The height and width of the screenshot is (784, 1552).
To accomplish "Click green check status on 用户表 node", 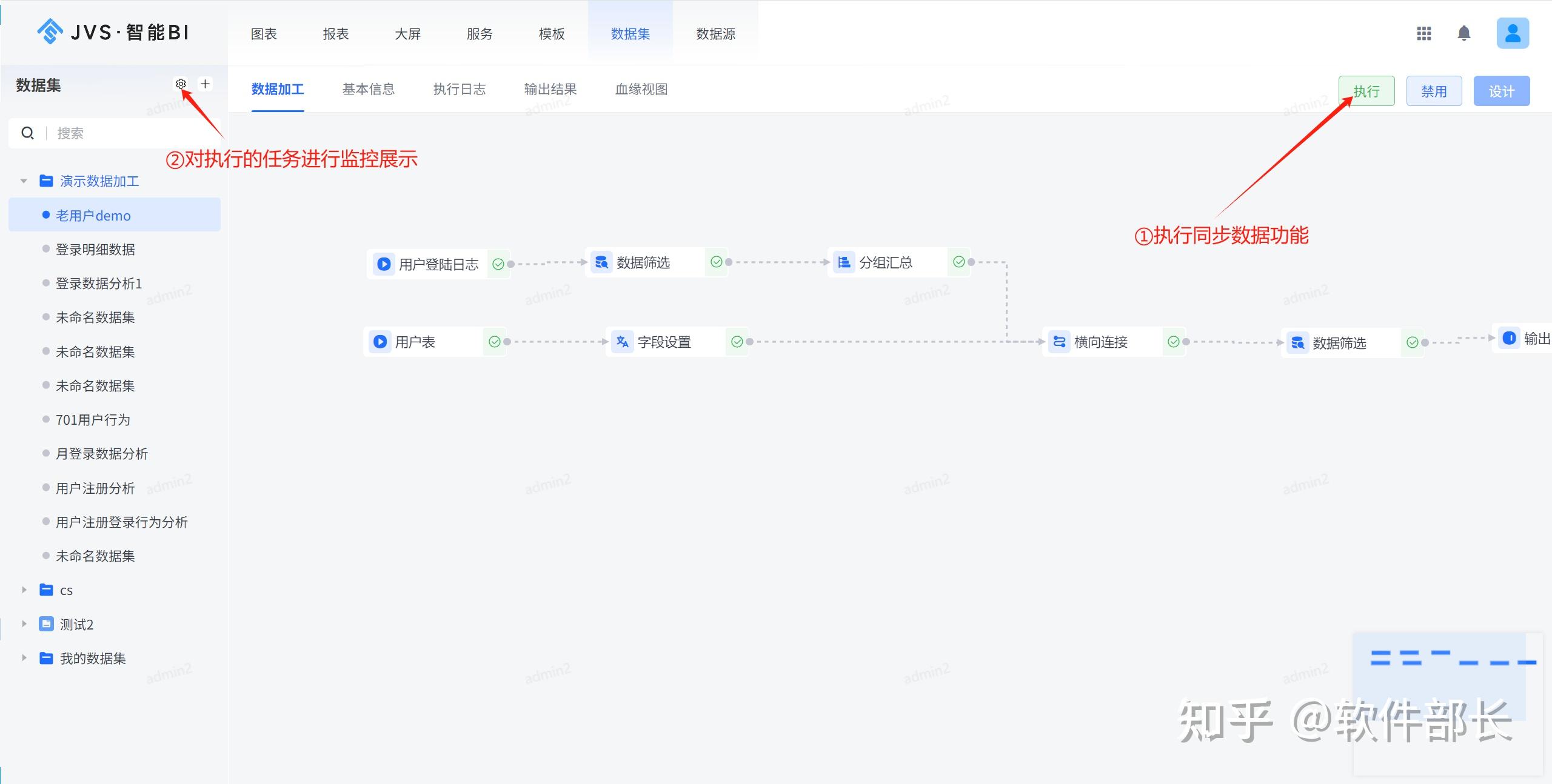I will point(495,342).
